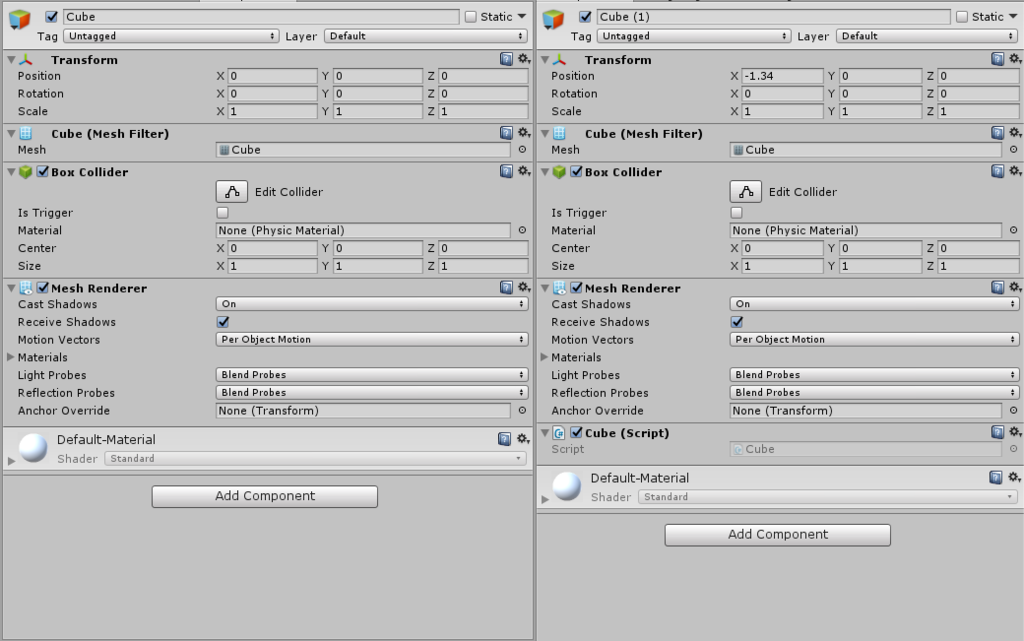Click the GameObject cube icon of left Cube
The height and width of the screenshot is (641, 1024).
tap(20, 19)
